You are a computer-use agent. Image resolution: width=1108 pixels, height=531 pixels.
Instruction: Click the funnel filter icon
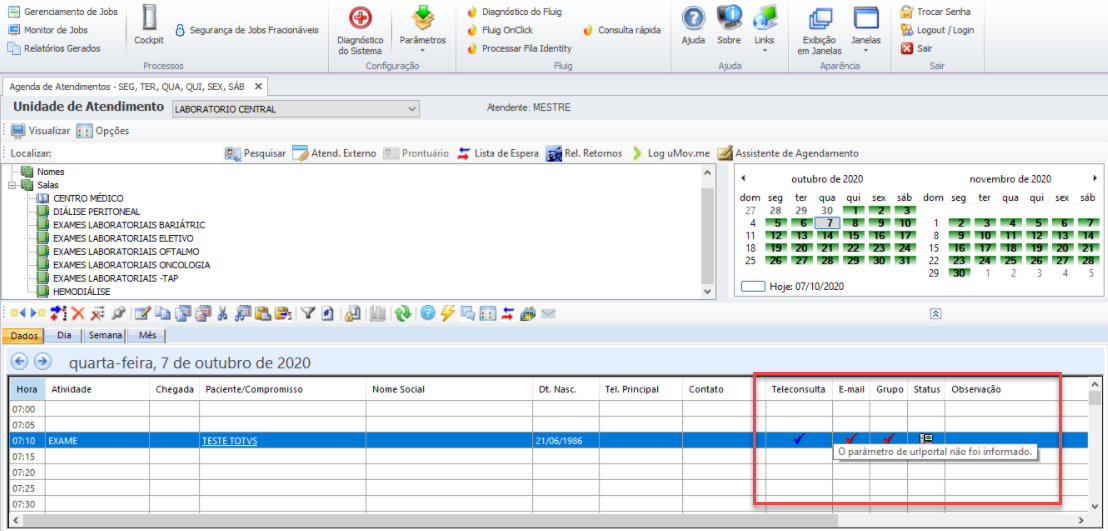point(307,313)
